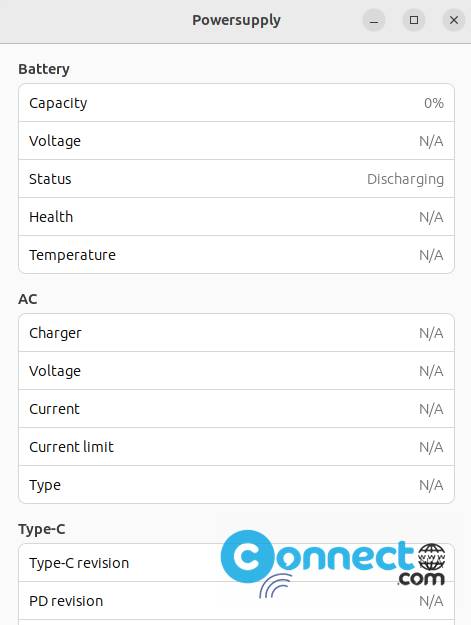Click the AC section heading

point(27,299)
